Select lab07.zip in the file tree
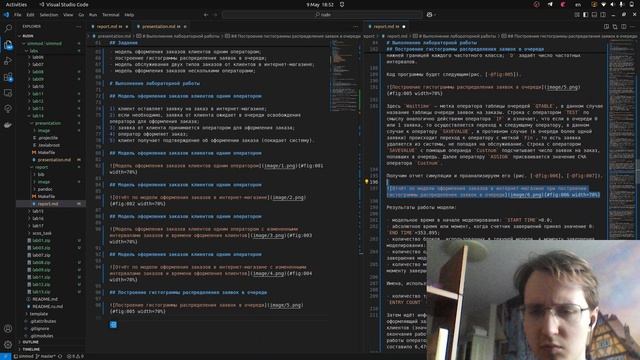640x360 pixels. click(x=41, y=255)
